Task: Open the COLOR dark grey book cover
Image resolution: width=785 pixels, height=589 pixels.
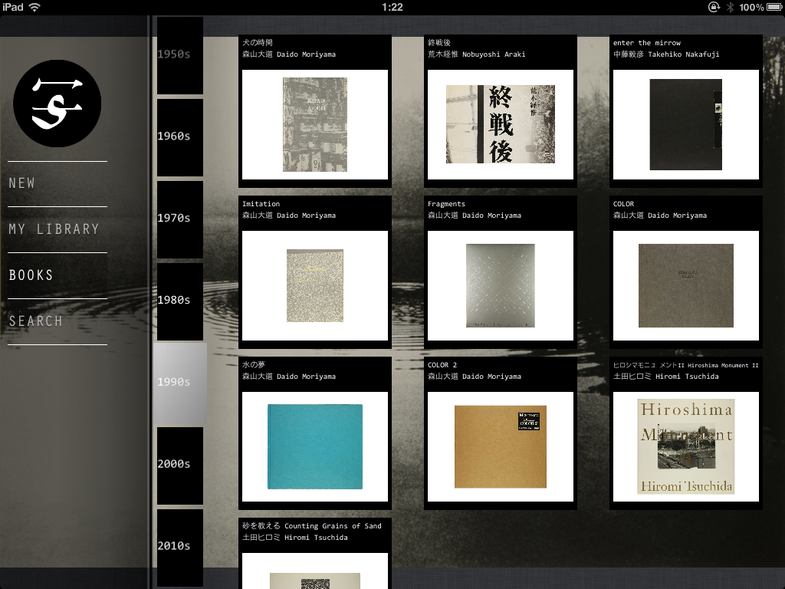Action: pyautogui.click(x=686, y=285)
